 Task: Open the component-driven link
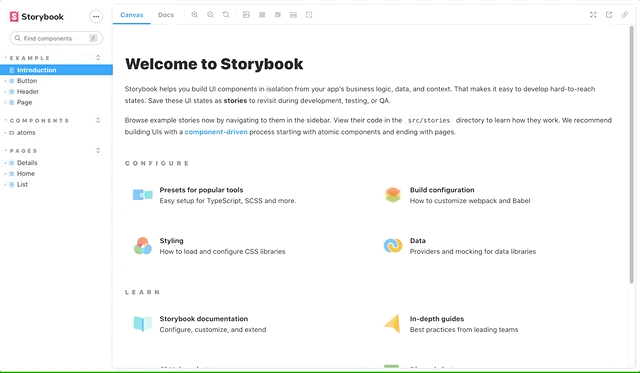click(x=216, y=132)
